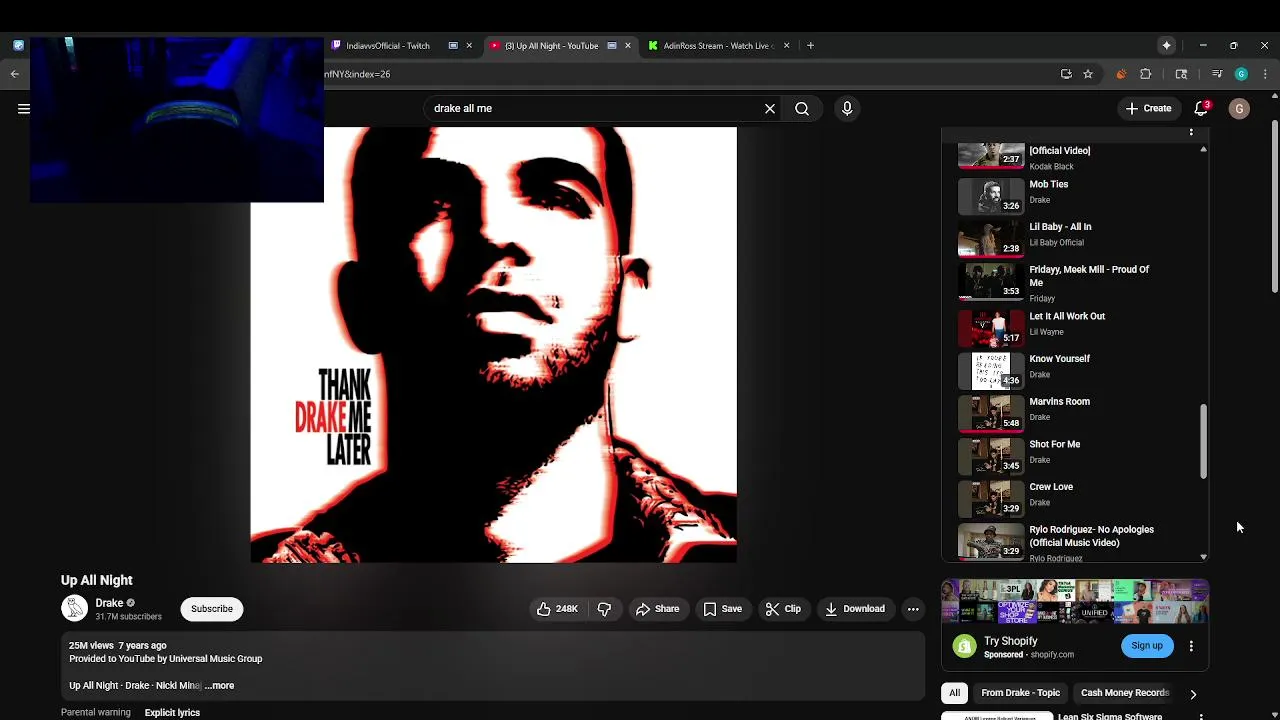This screenshot has width=1280, height=720.
Task: Expand the description with ...more
Action: click(x=219, y=686)
